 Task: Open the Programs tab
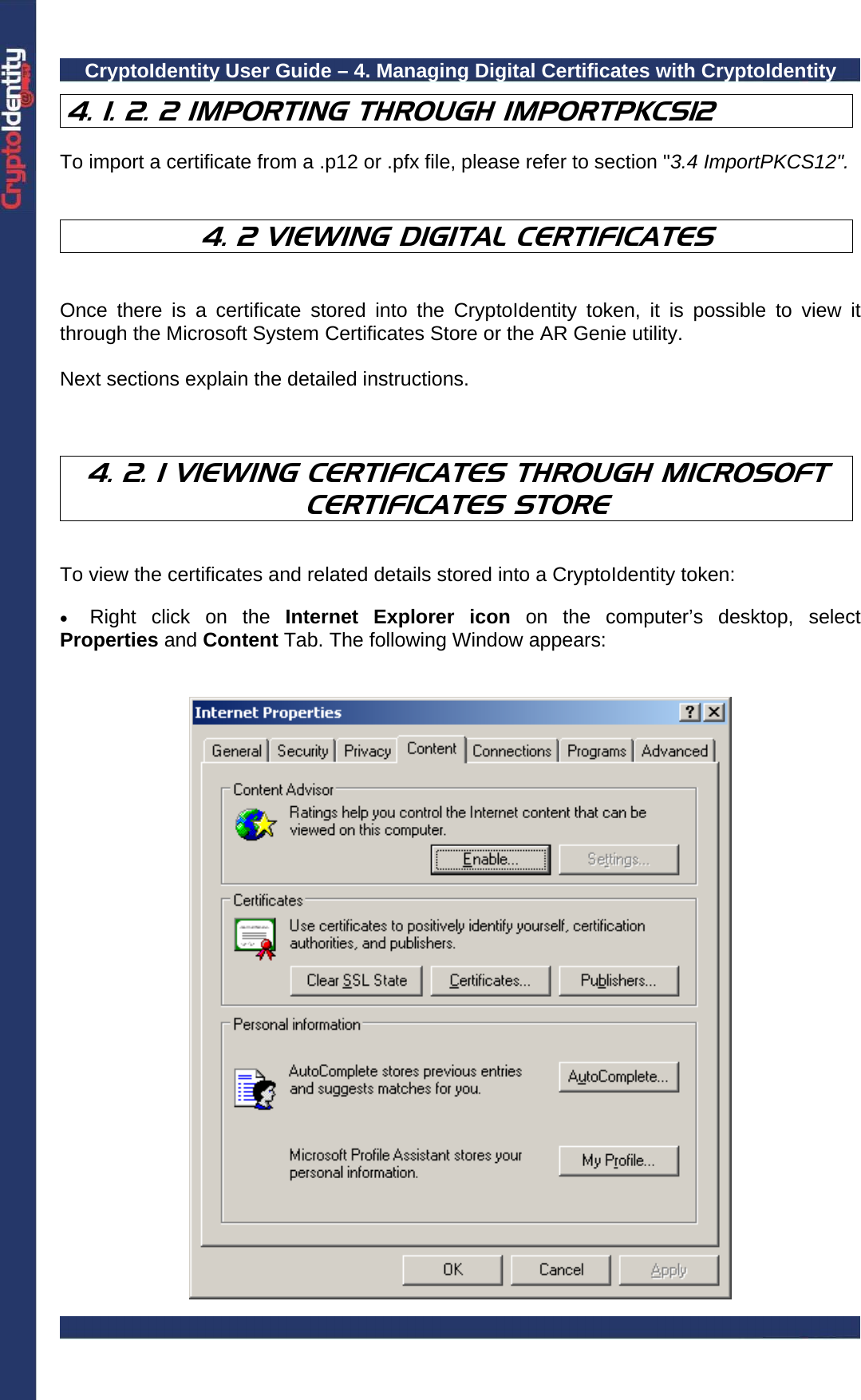click(596, 751)
